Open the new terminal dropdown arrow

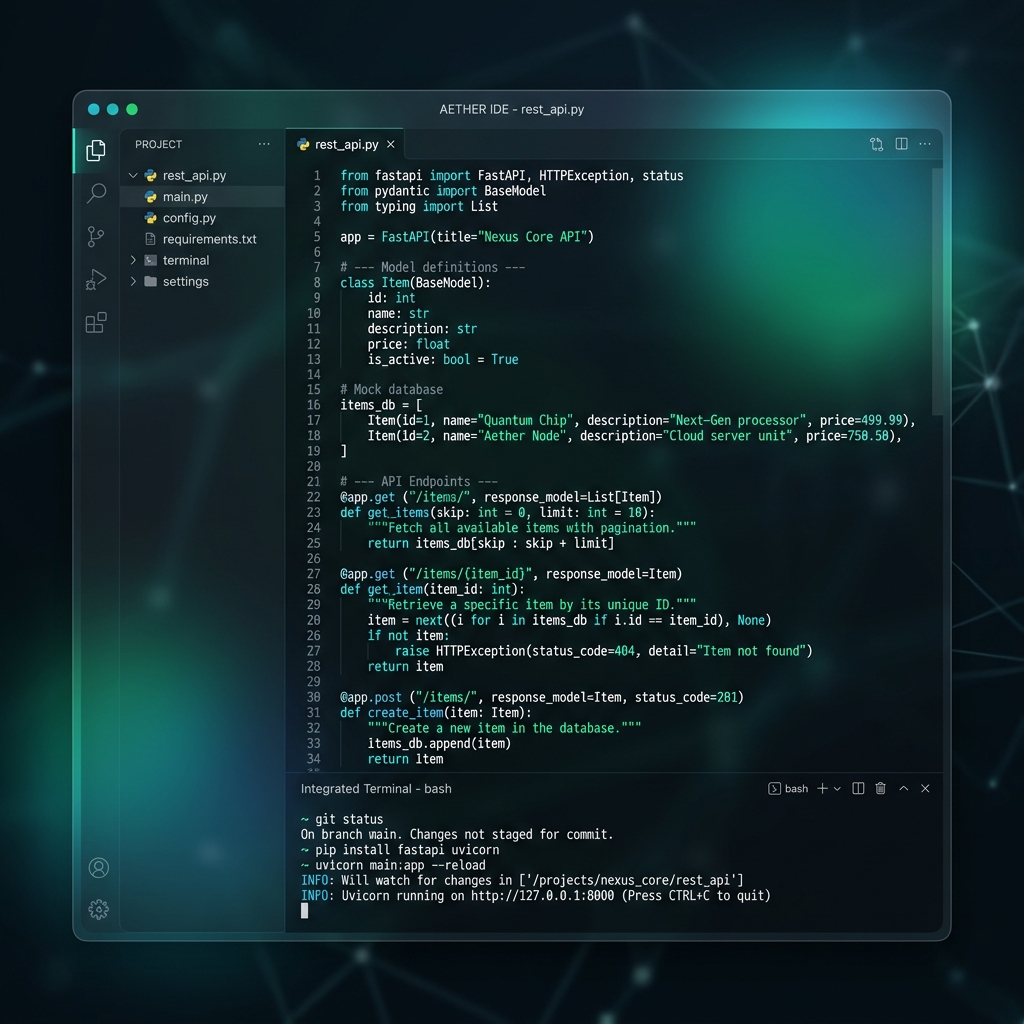tap(837, 789)
